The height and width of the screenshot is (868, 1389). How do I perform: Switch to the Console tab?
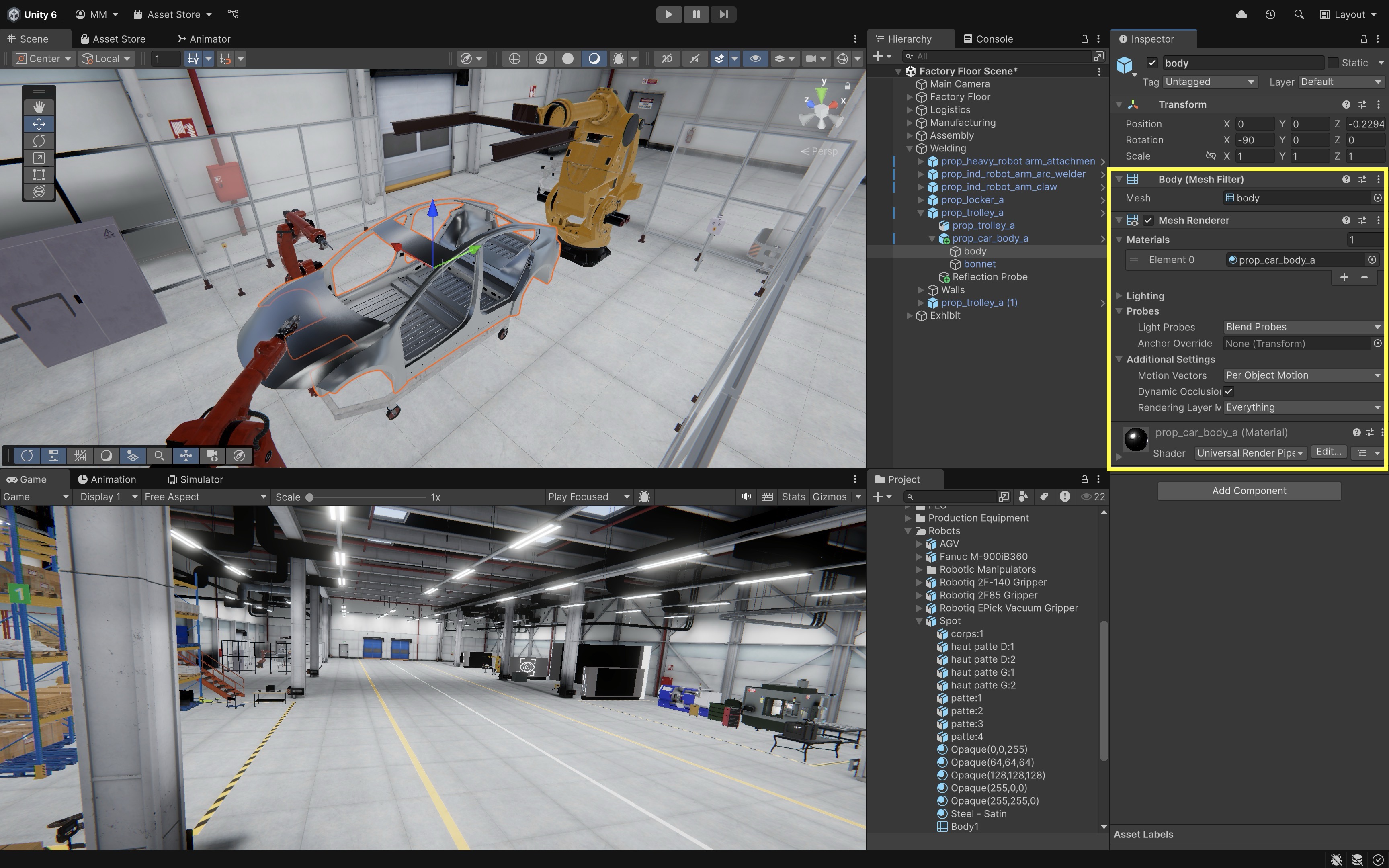(988, 39)
